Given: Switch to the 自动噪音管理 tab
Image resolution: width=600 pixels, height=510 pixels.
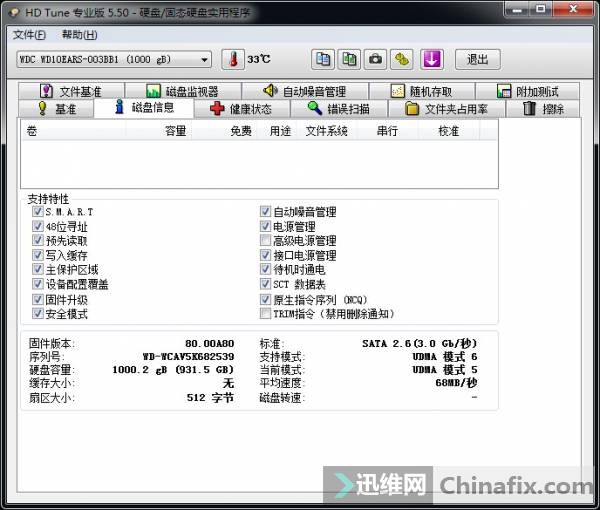Looking at the screenshot, I should click(x=305, y=91).
